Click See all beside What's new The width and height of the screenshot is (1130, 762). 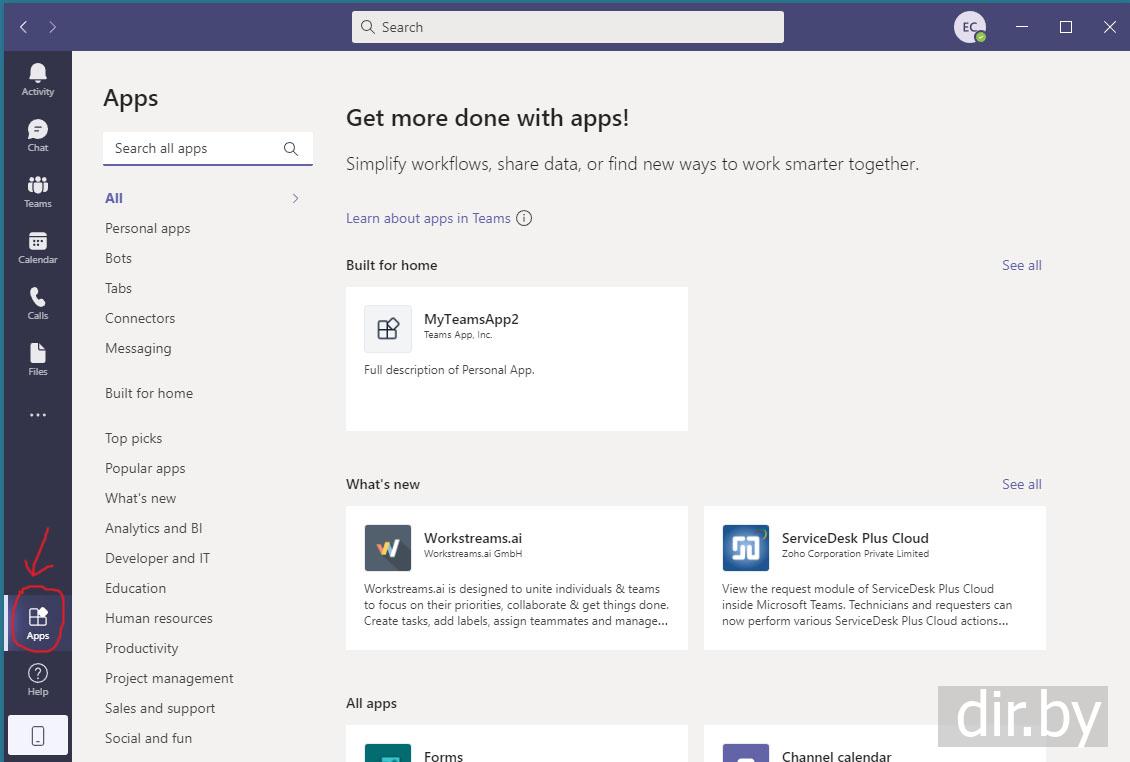1021,484
